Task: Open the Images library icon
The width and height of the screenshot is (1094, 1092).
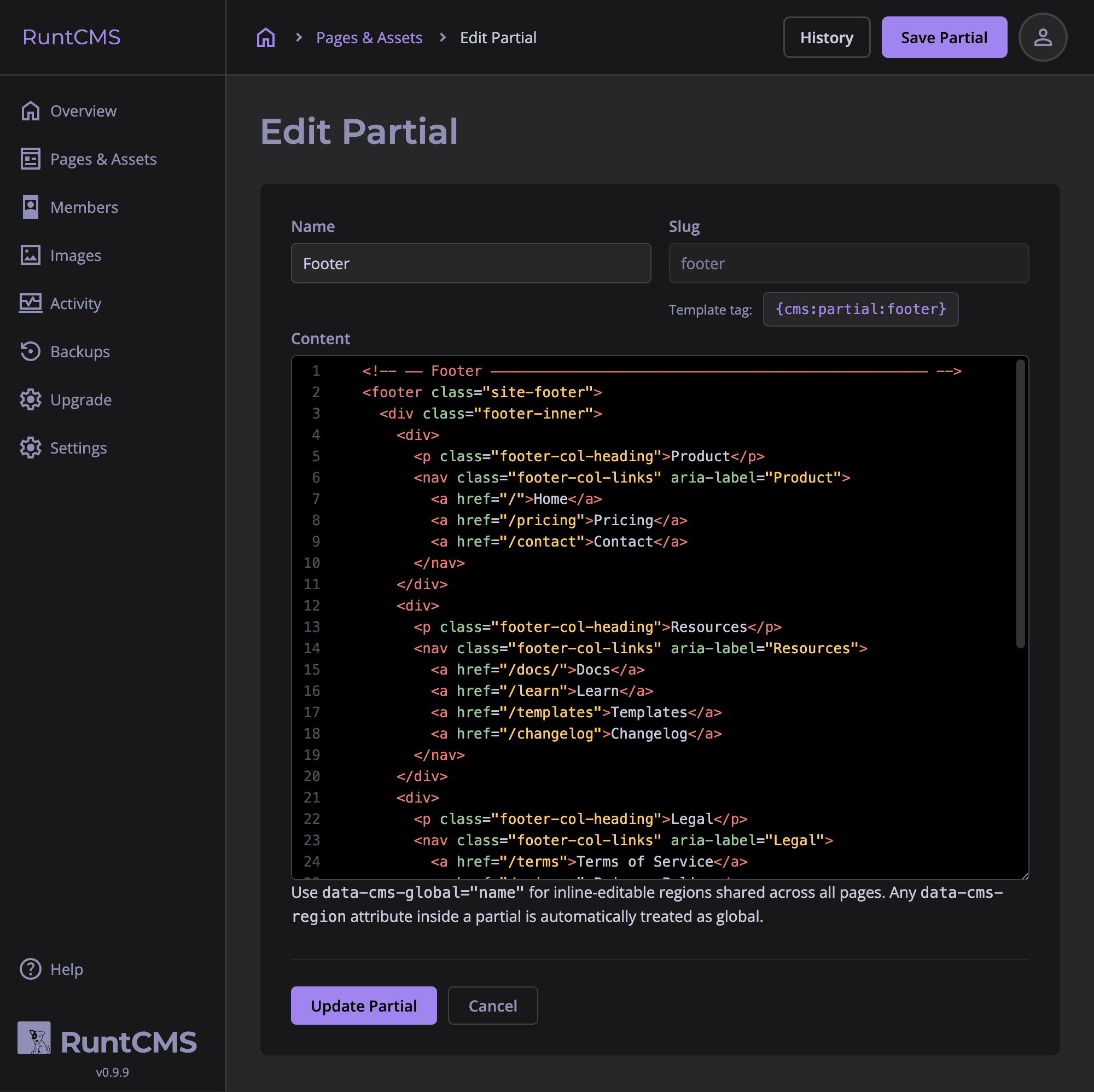Action: coord(31,255)
